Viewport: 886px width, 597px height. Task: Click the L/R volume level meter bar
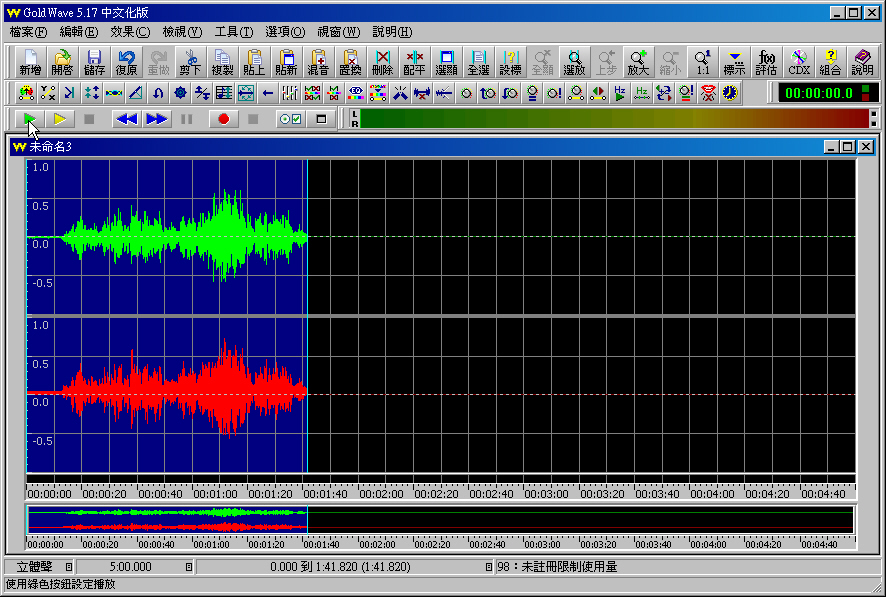pyautogui.click(x=614, y=119)
